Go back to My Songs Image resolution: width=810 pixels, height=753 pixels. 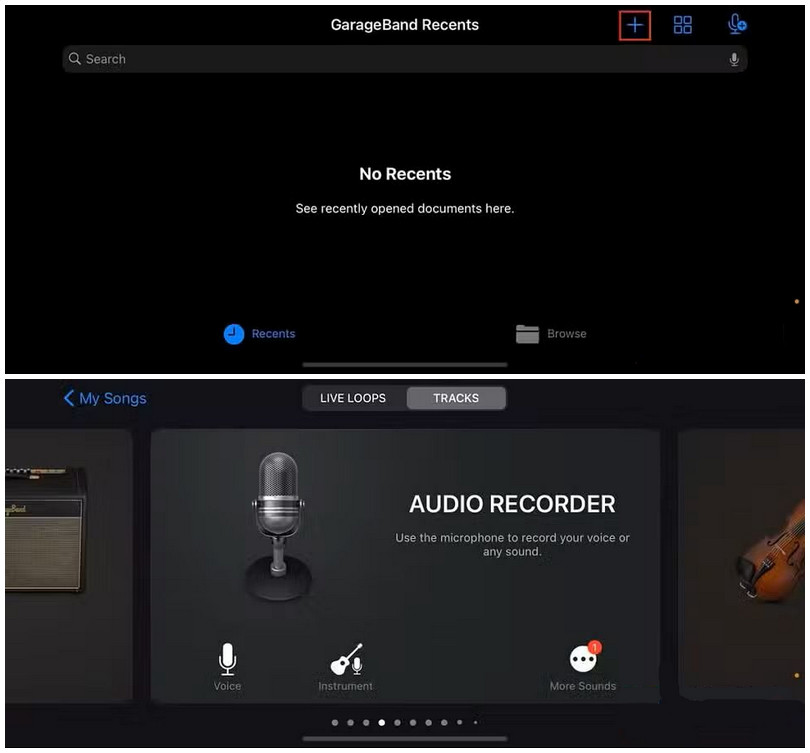105,398
